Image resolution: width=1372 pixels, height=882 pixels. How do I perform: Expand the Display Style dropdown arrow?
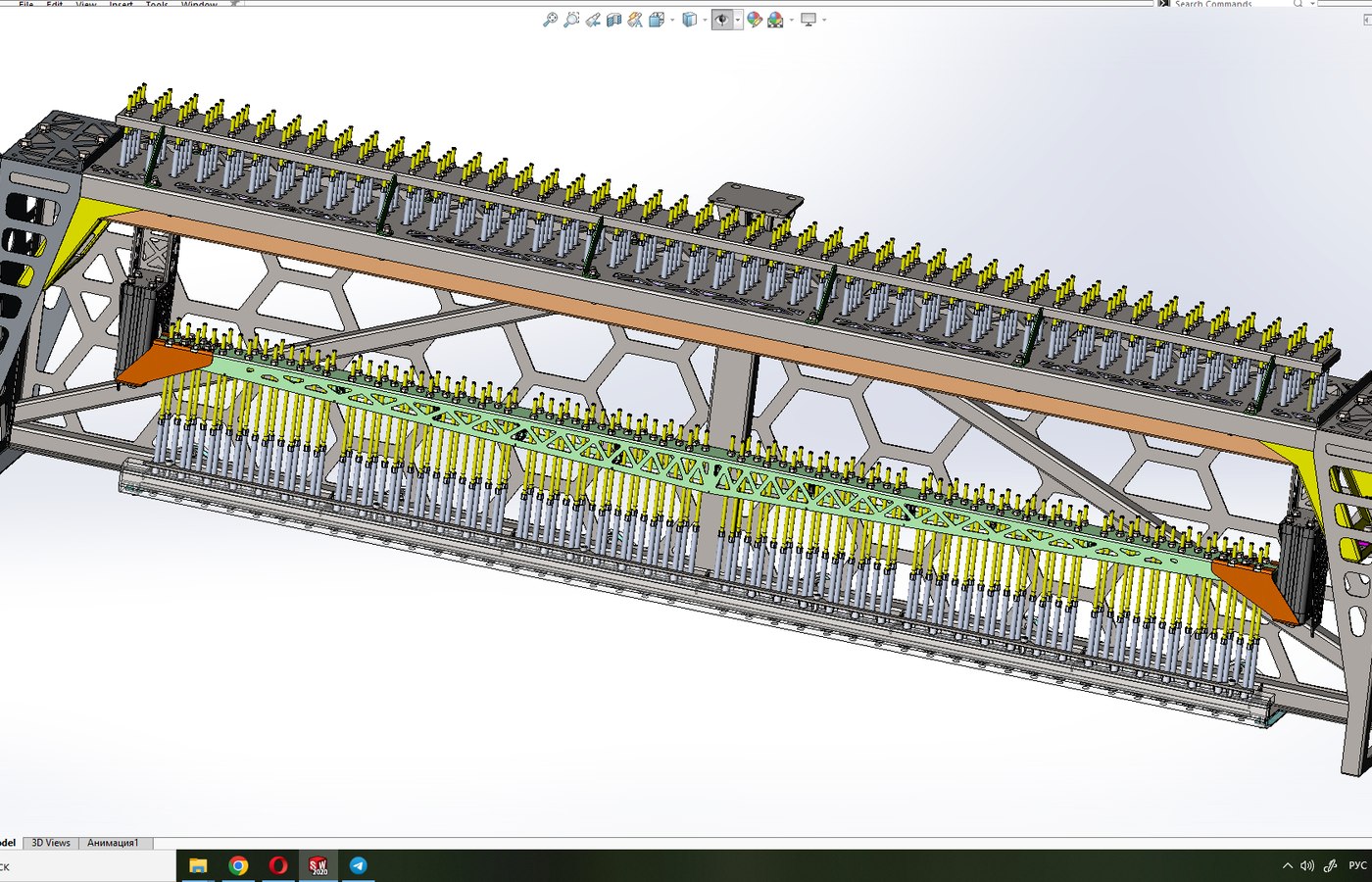tap(705, 20)
